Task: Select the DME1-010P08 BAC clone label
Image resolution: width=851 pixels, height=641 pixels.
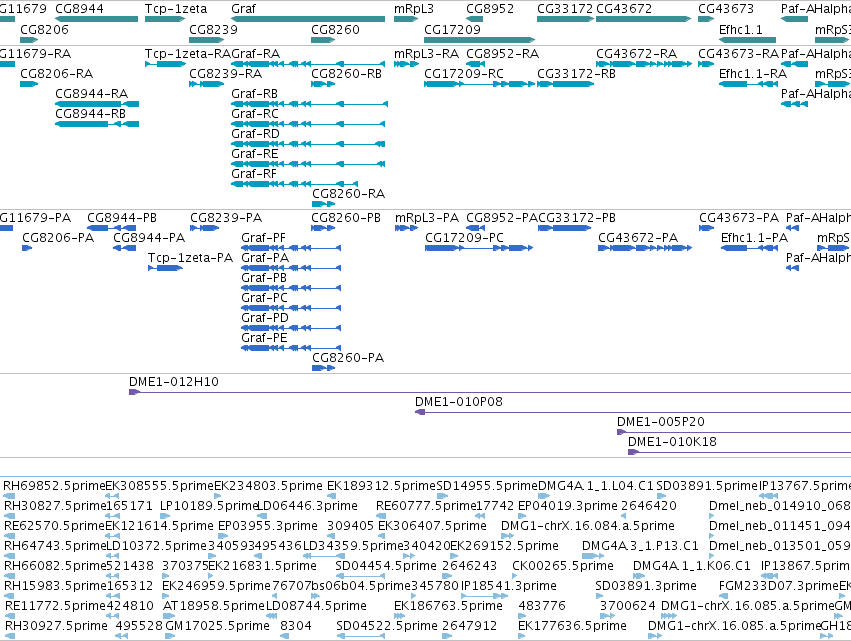Action: coord(459,402)
